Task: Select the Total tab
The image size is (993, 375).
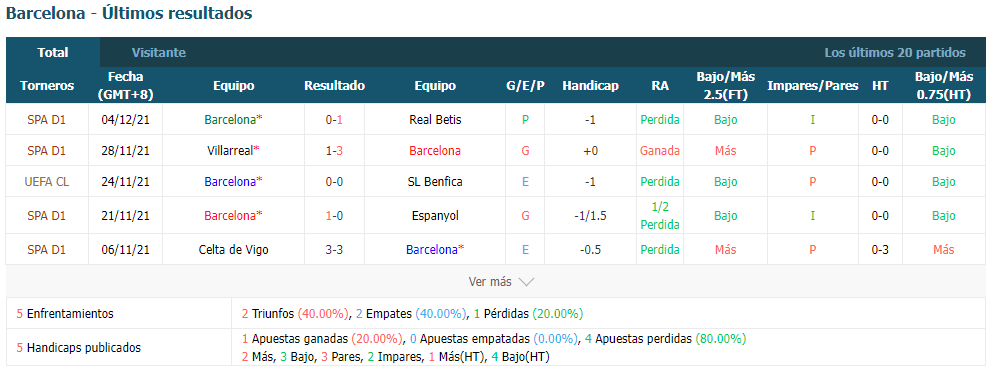Action: tap(53, 53)
